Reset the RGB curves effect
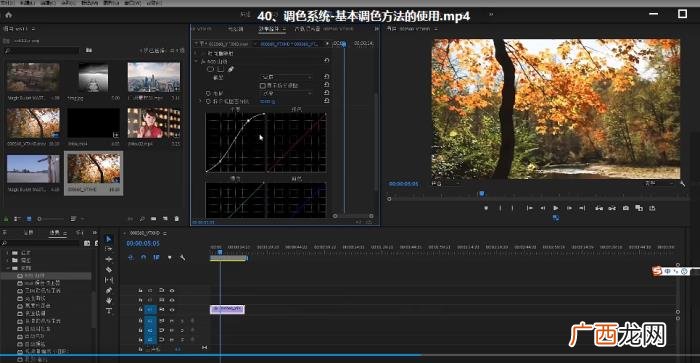 [326, 61]
